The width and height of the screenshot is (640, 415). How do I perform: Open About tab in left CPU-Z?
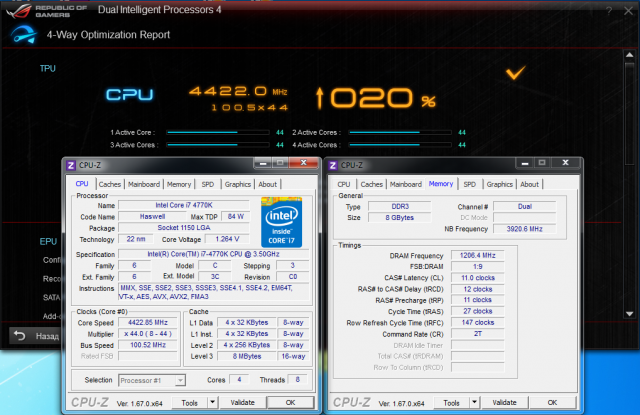point(267,184)
